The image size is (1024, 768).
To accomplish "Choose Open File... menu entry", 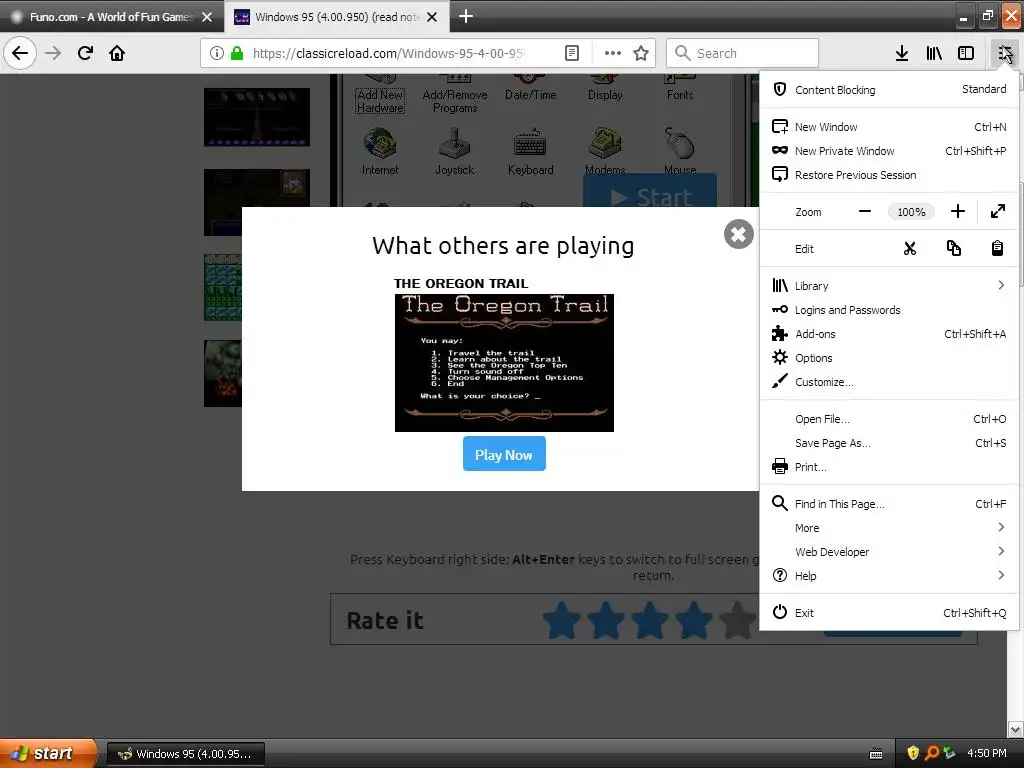I will pos(889,419).
